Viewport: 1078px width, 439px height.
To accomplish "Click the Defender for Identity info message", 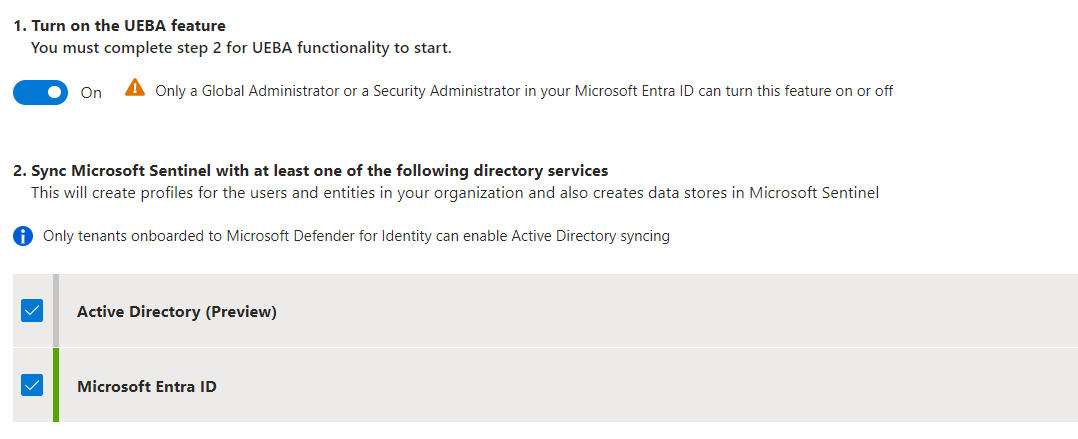I will pos(356,236).
